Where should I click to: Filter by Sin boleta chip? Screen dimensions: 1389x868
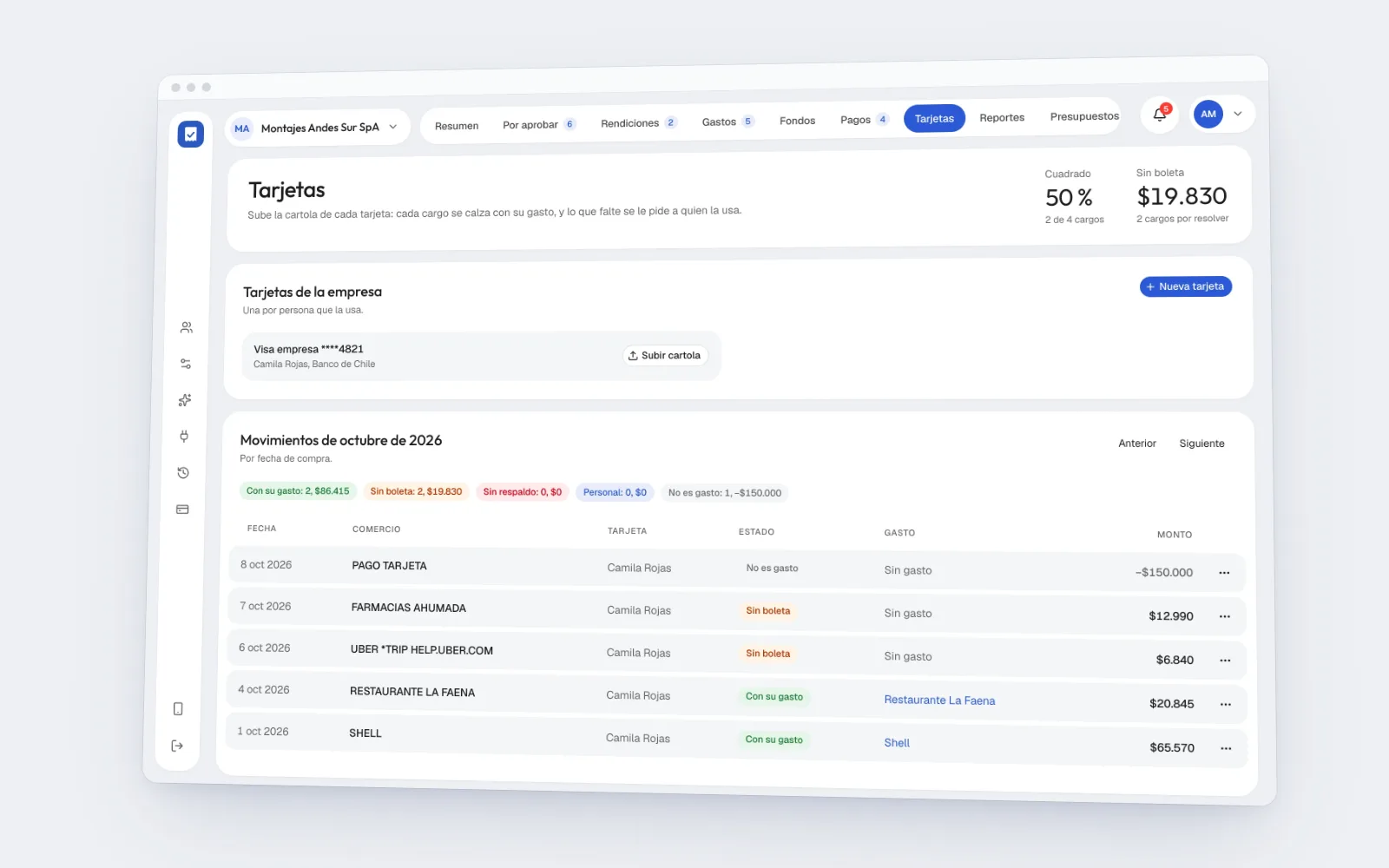(x=416, y=491)
